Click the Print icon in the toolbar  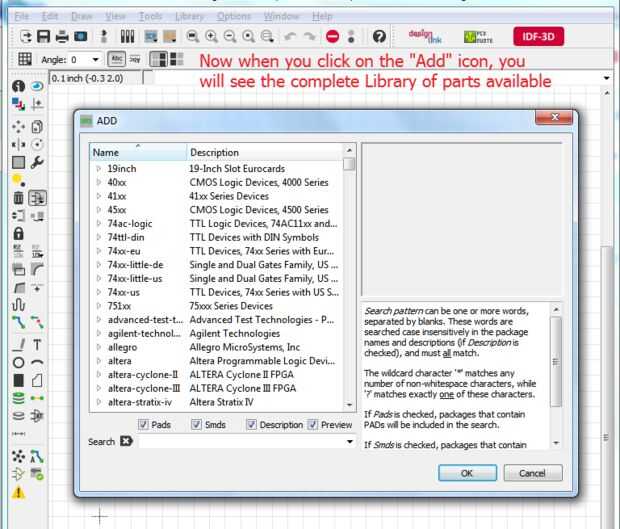pos(62,36)
